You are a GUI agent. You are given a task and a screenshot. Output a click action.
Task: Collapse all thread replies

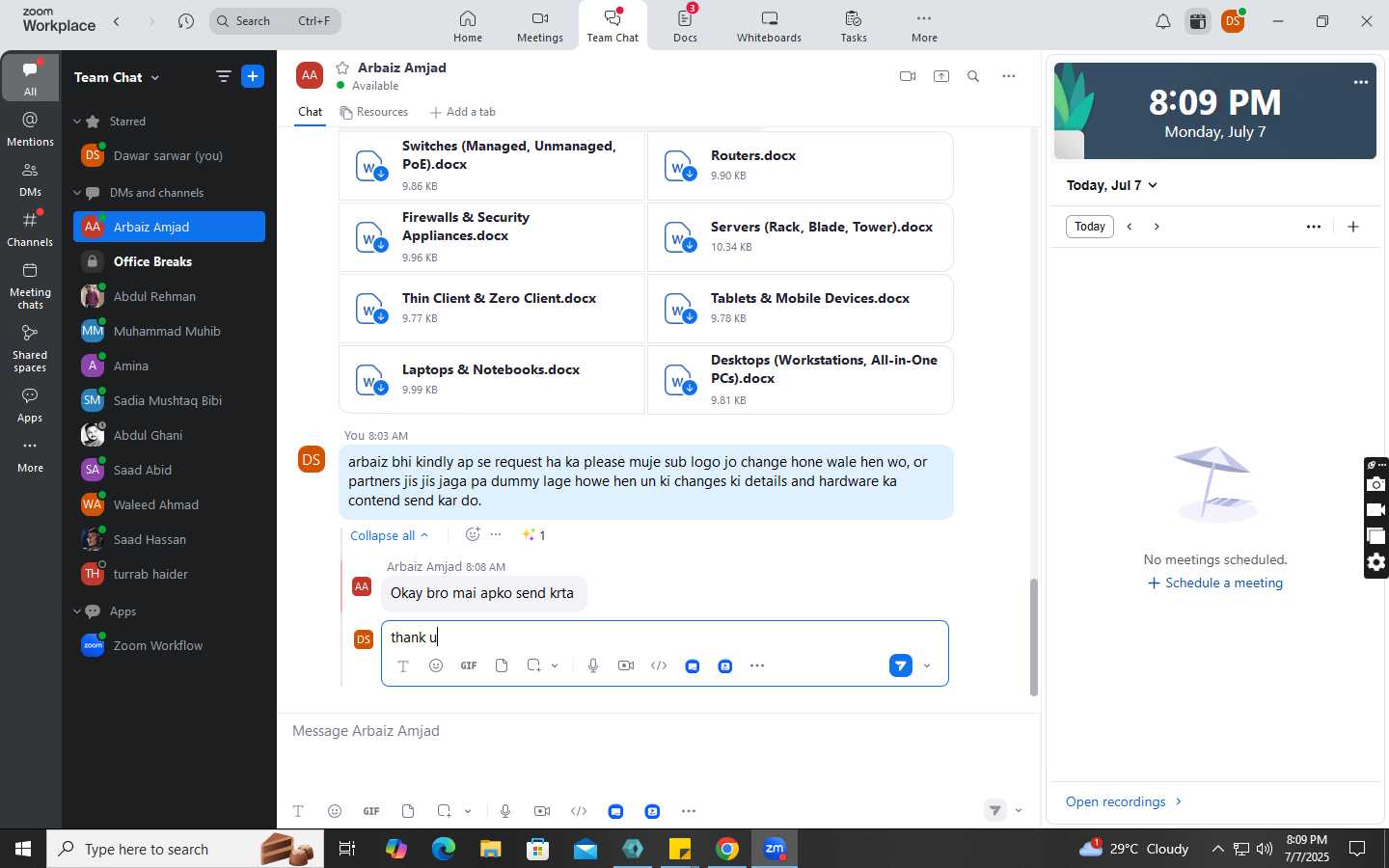point(389,535)
